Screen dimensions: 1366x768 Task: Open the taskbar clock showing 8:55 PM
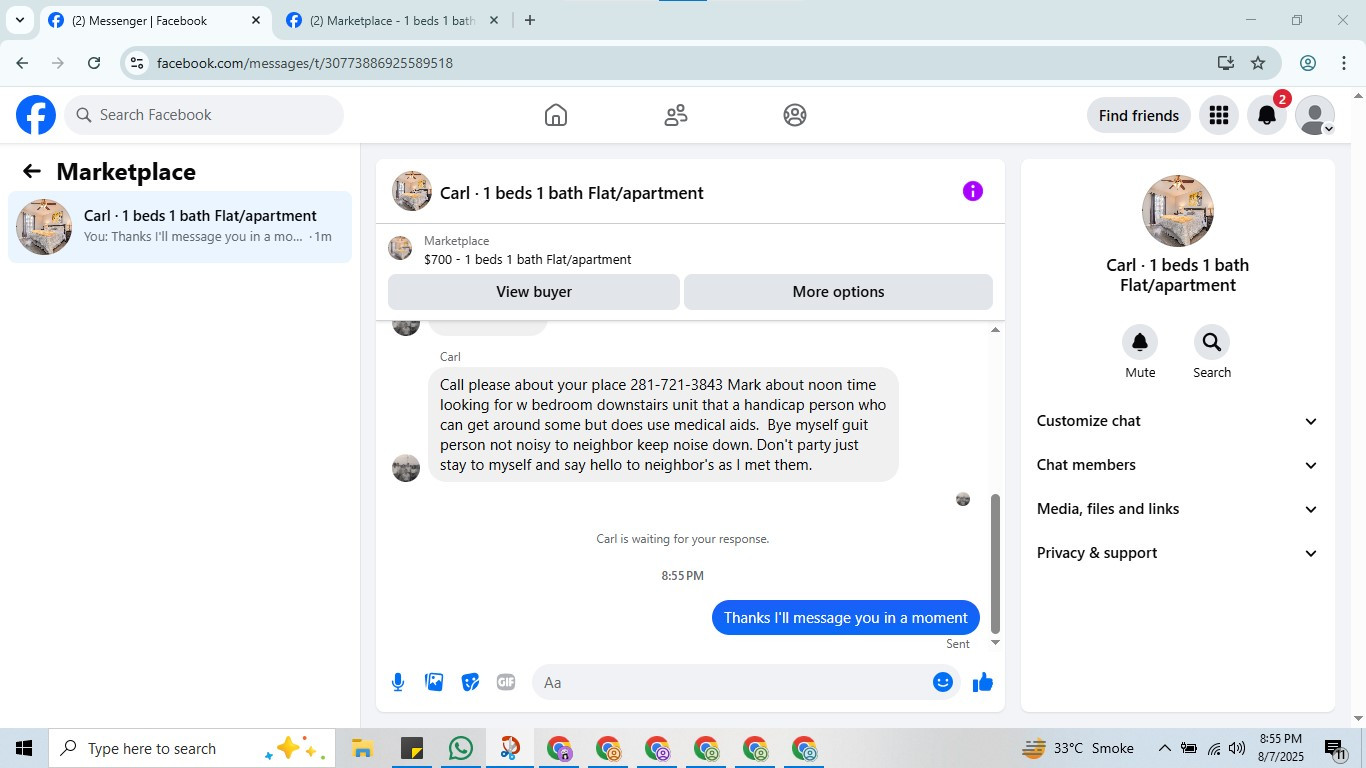coord(1280,748)
